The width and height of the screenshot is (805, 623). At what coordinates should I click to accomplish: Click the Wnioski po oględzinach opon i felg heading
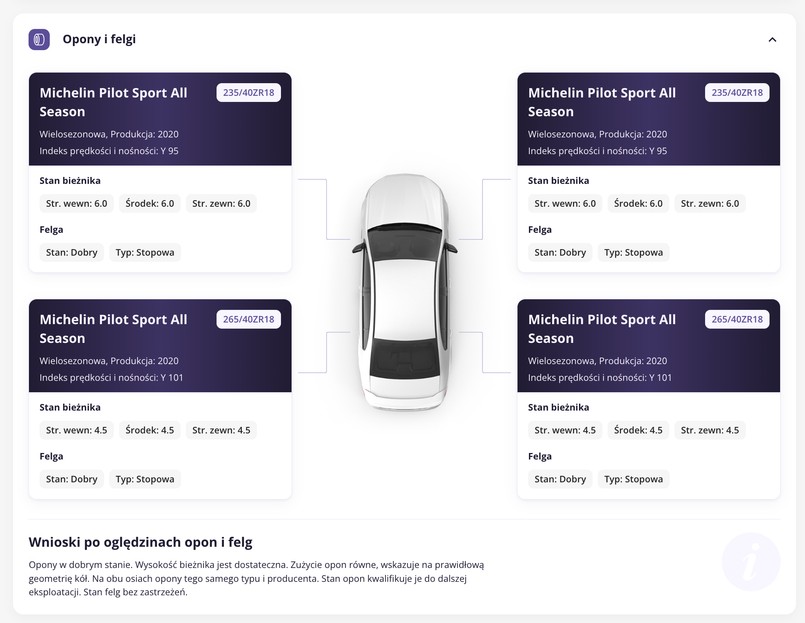tap(140, 542)
